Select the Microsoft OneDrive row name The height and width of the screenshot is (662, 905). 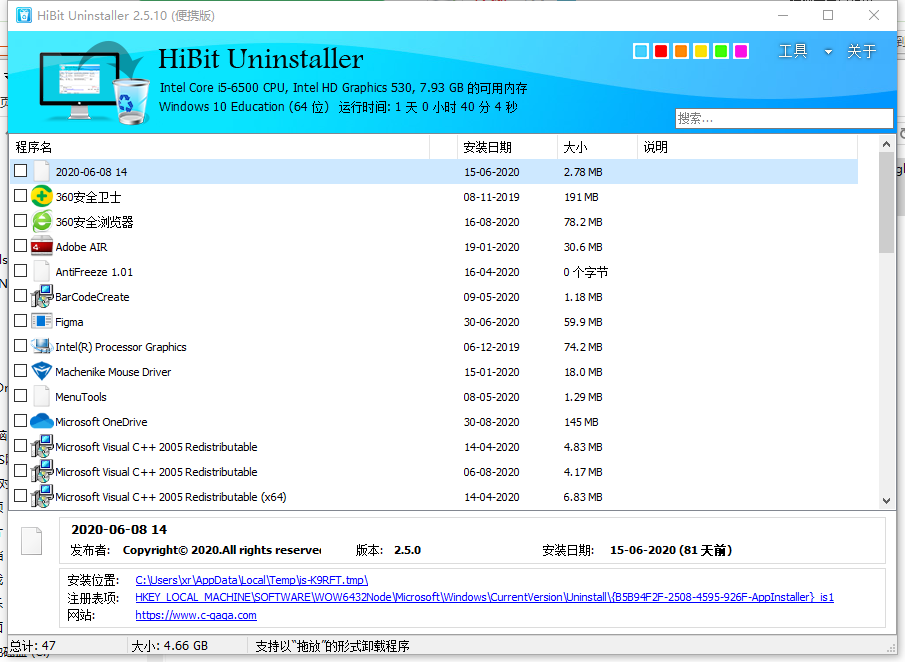101,422
